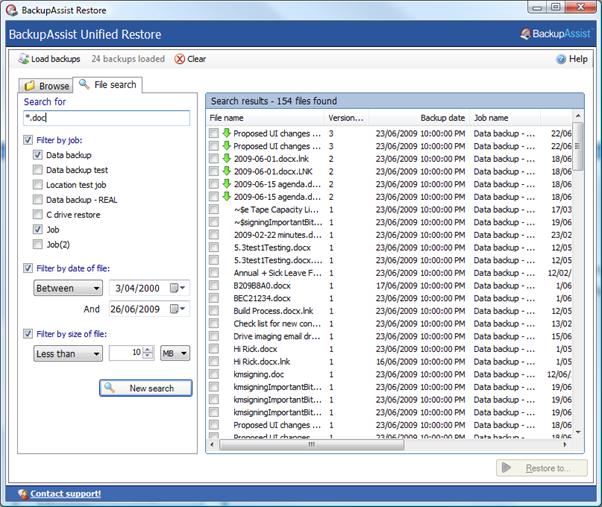Switch to the Browse tab
602x507 pixels.
click(x=46, y=86)
